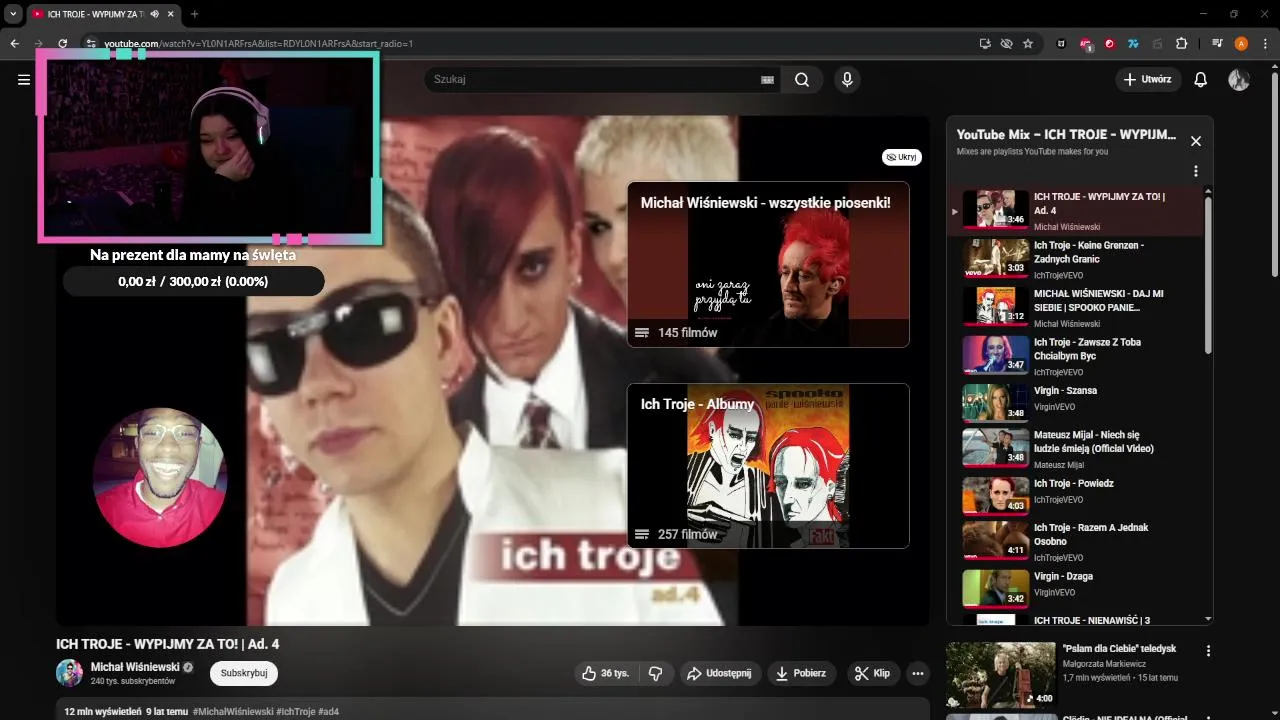Click the search magnifier button
This screenshot has width=1280, height=720.
click(x=802, y=80)
